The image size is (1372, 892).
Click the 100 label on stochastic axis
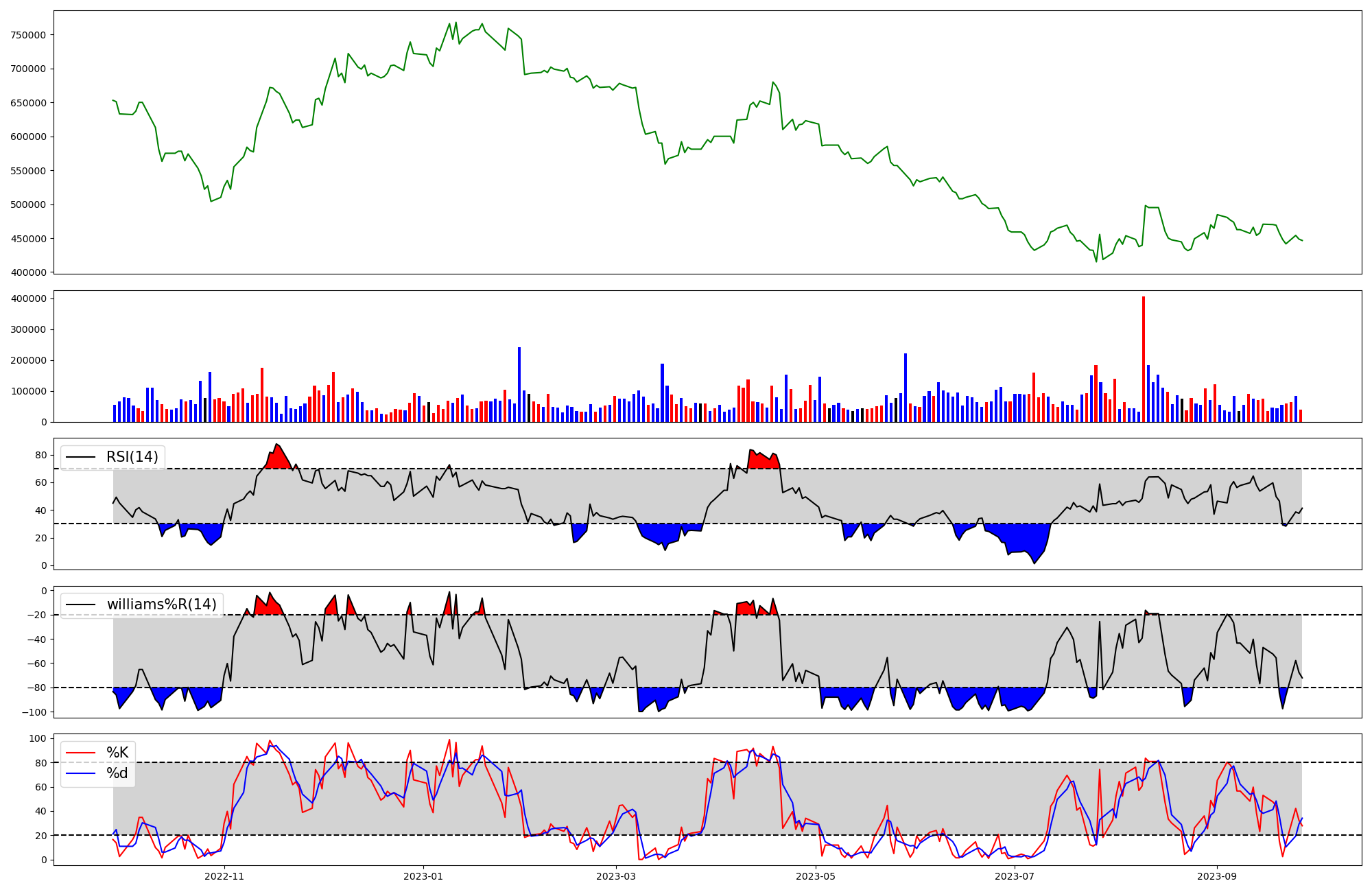click(x=38, y=738)
